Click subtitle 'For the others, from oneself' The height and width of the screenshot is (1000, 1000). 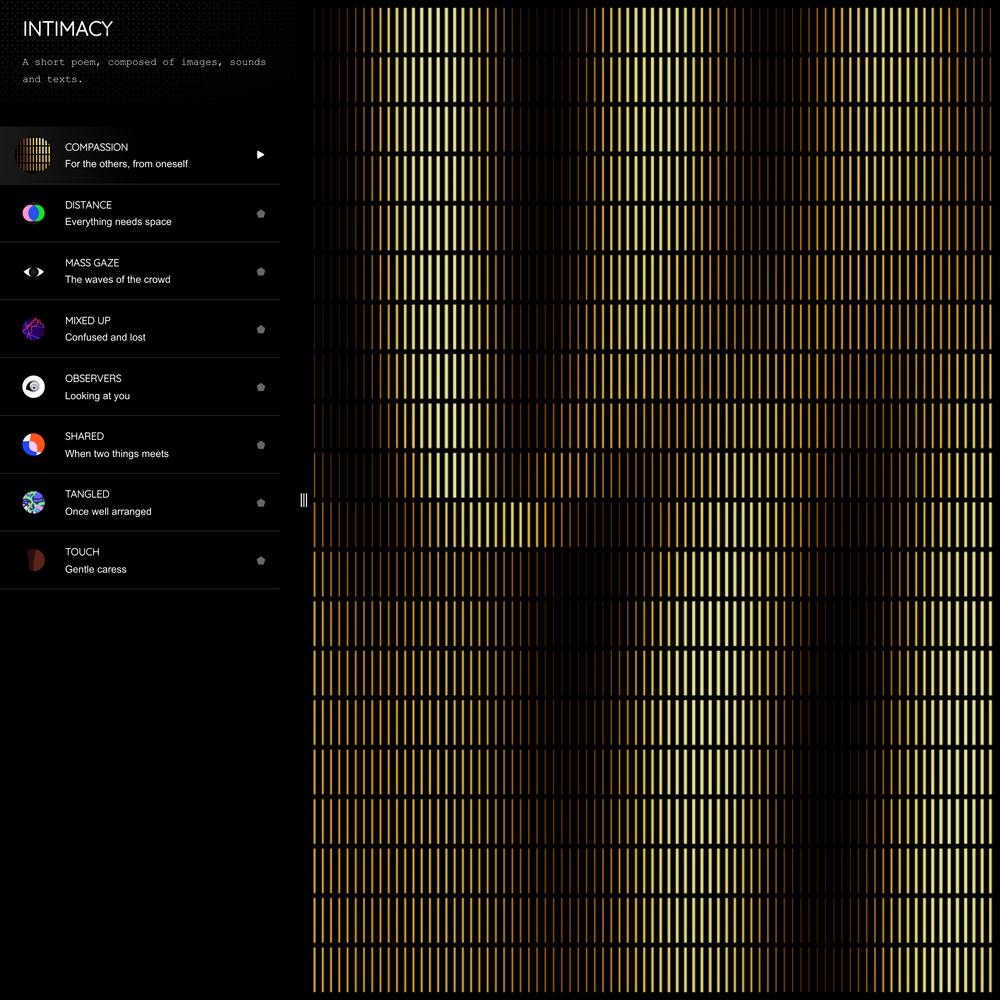(126, 164)
